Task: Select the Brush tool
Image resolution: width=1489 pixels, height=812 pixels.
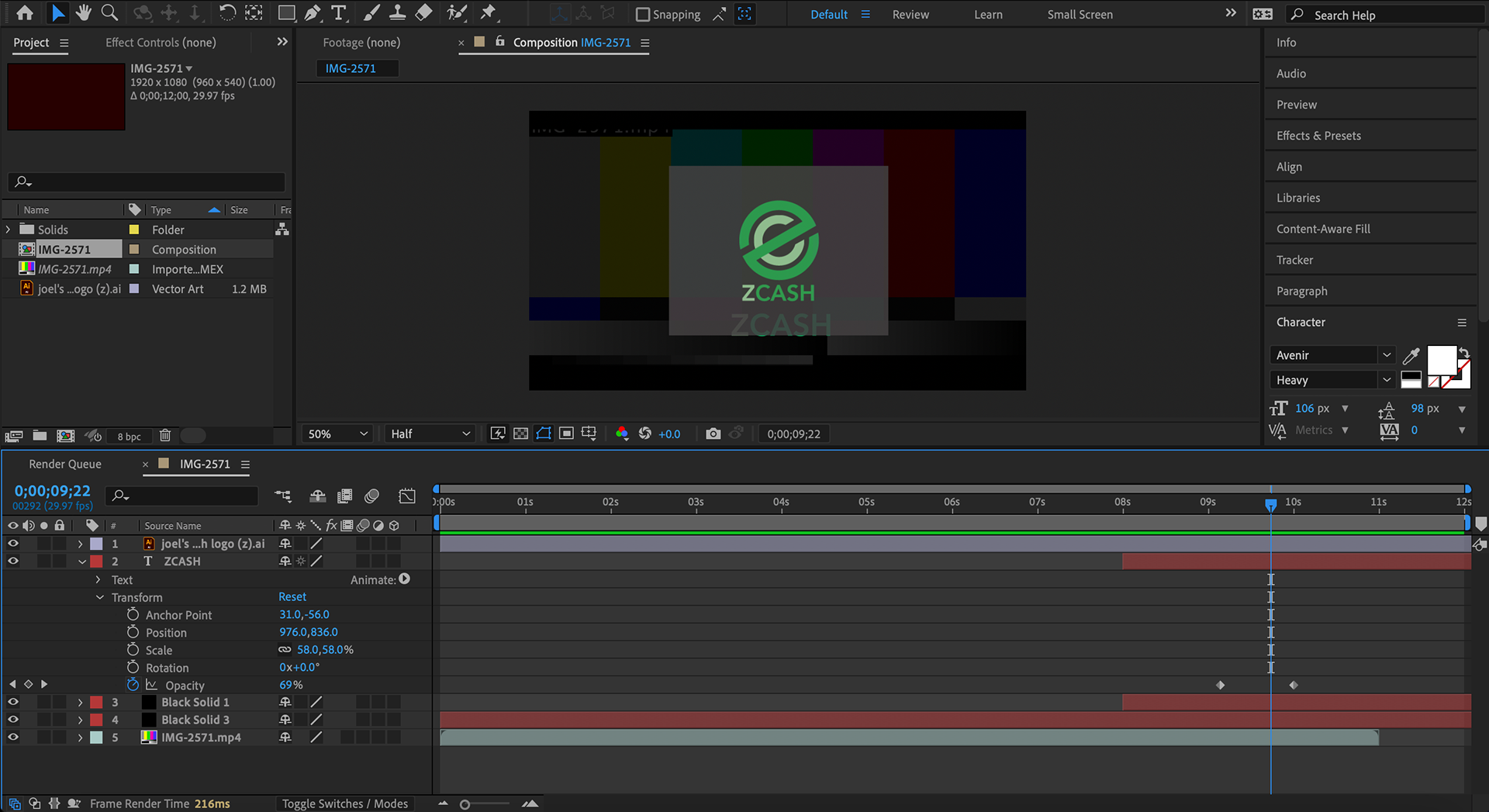Action: coord(372,13)
